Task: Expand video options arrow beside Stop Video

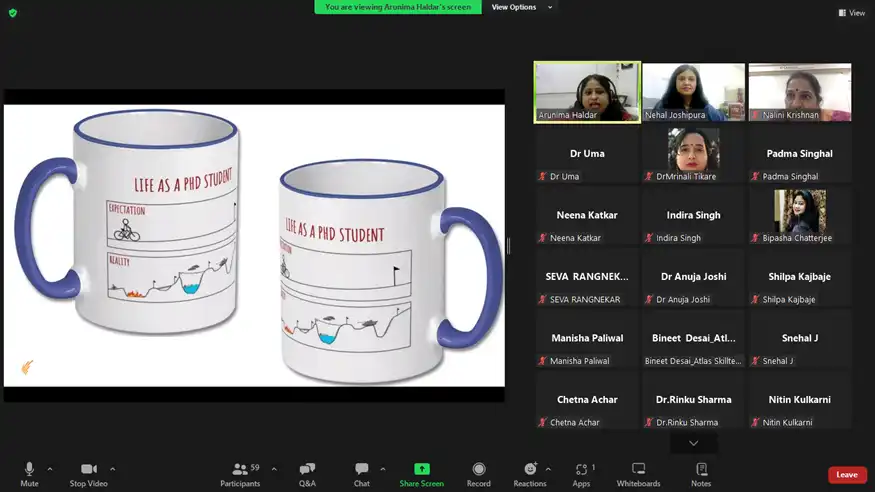Action: coord(112,468)
